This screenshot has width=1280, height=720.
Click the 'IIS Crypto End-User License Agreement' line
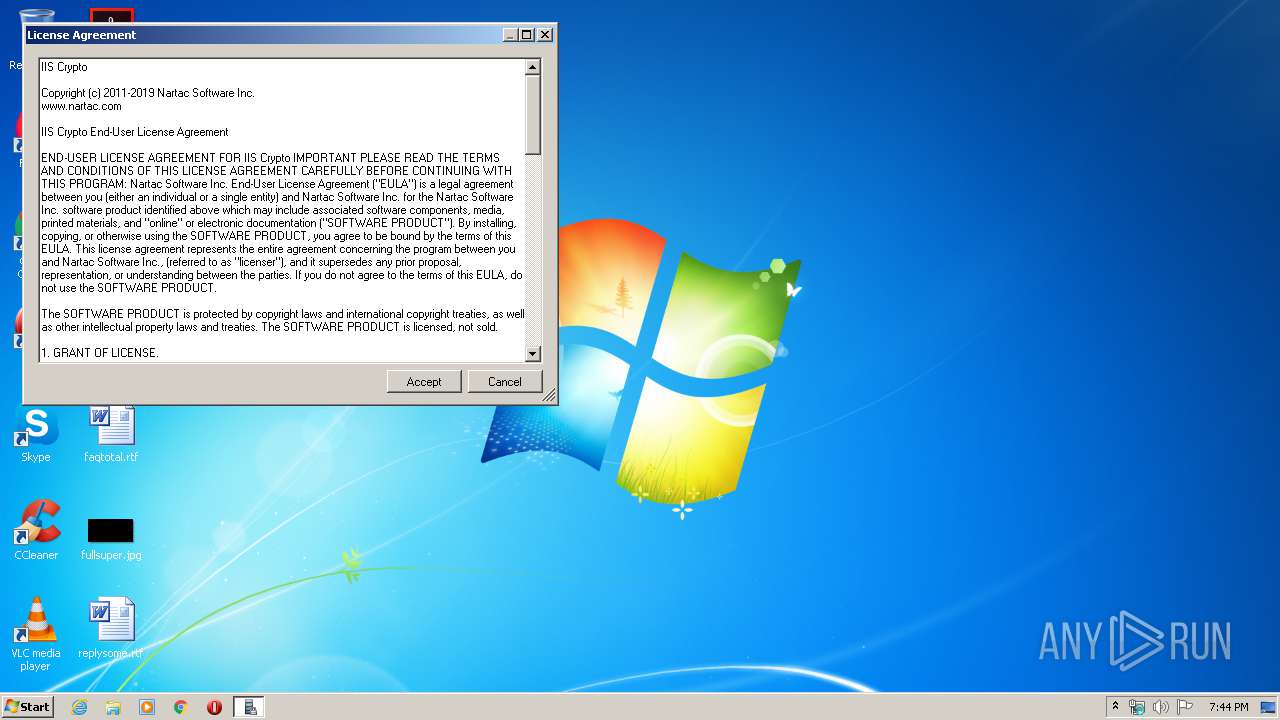click(x=135, y=132)
